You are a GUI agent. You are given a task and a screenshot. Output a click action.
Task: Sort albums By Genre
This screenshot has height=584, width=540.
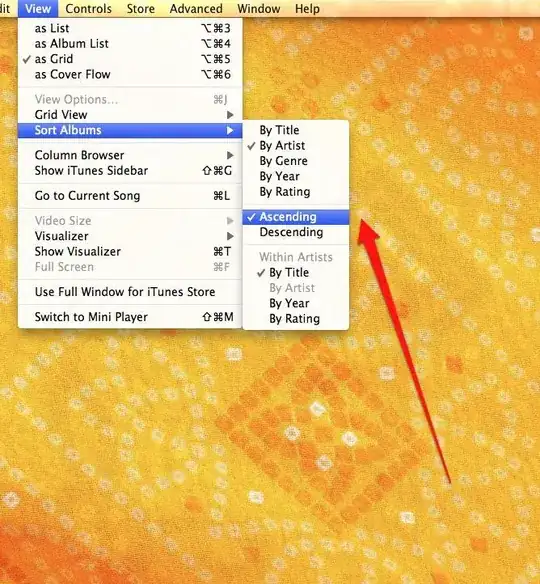point(296,161)
